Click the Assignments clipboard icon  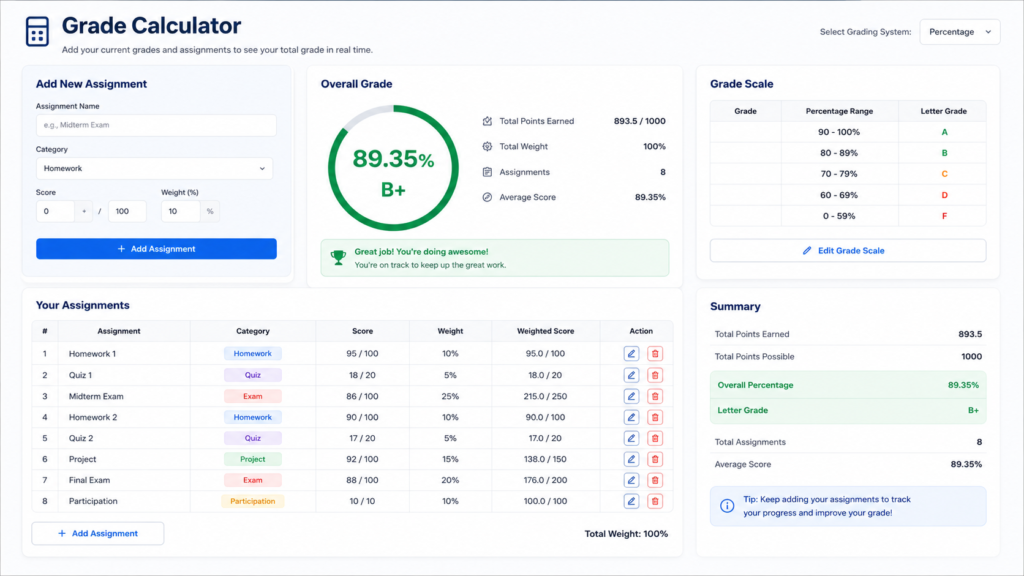487,172
